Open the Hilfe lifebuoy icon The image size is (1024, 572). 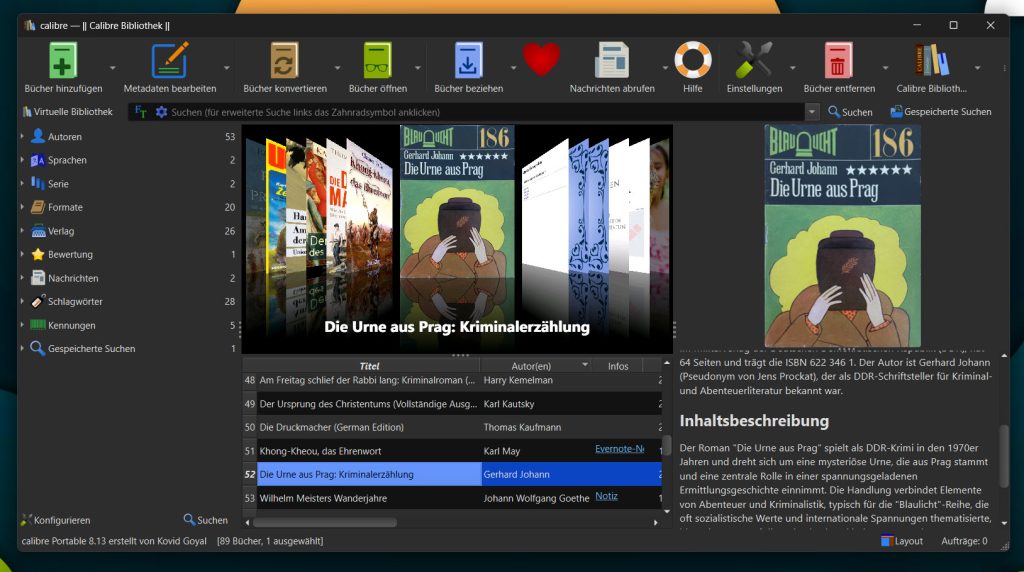tap(692, 61)
